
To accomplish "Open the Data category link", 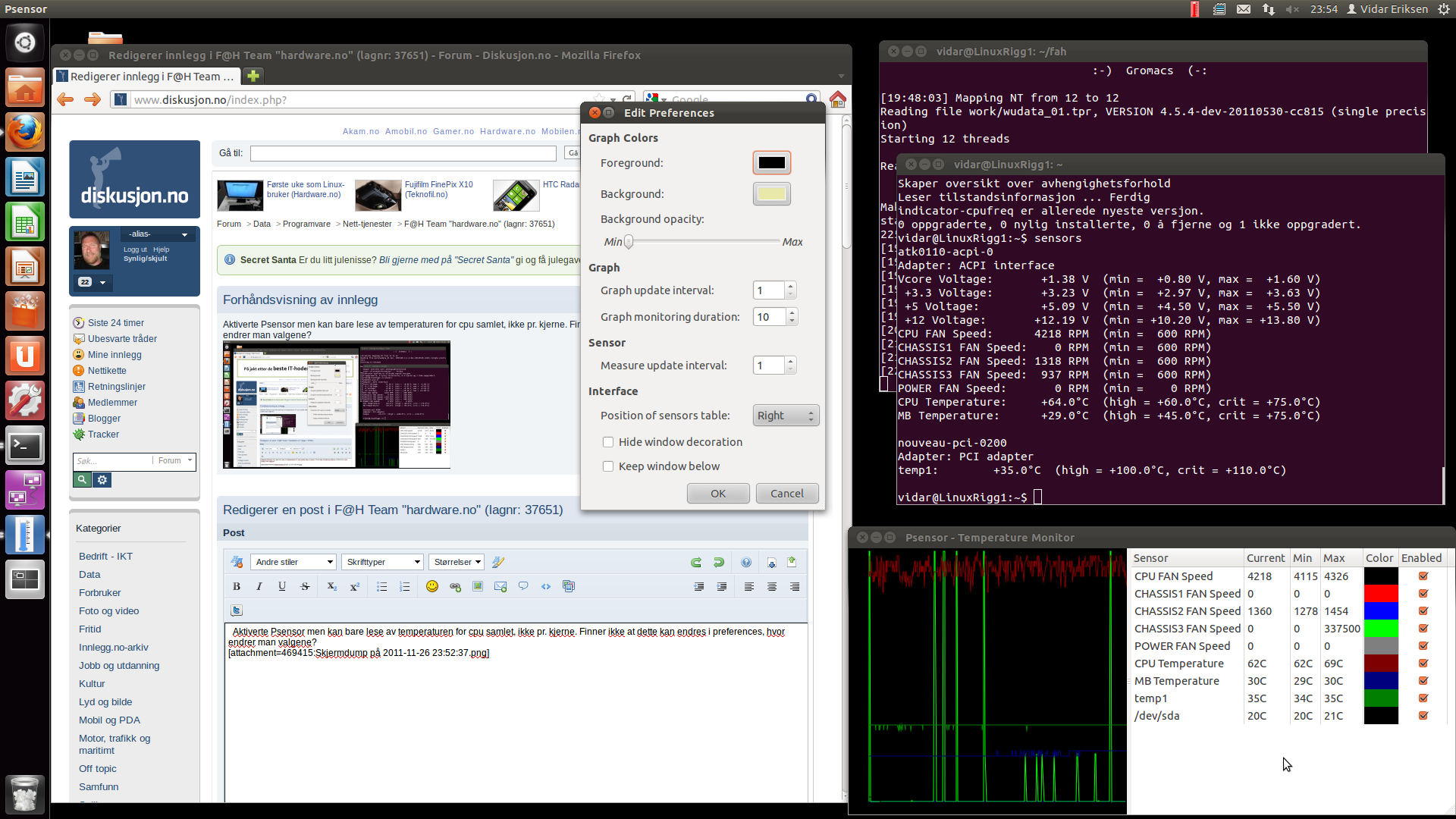I will 89,575.
